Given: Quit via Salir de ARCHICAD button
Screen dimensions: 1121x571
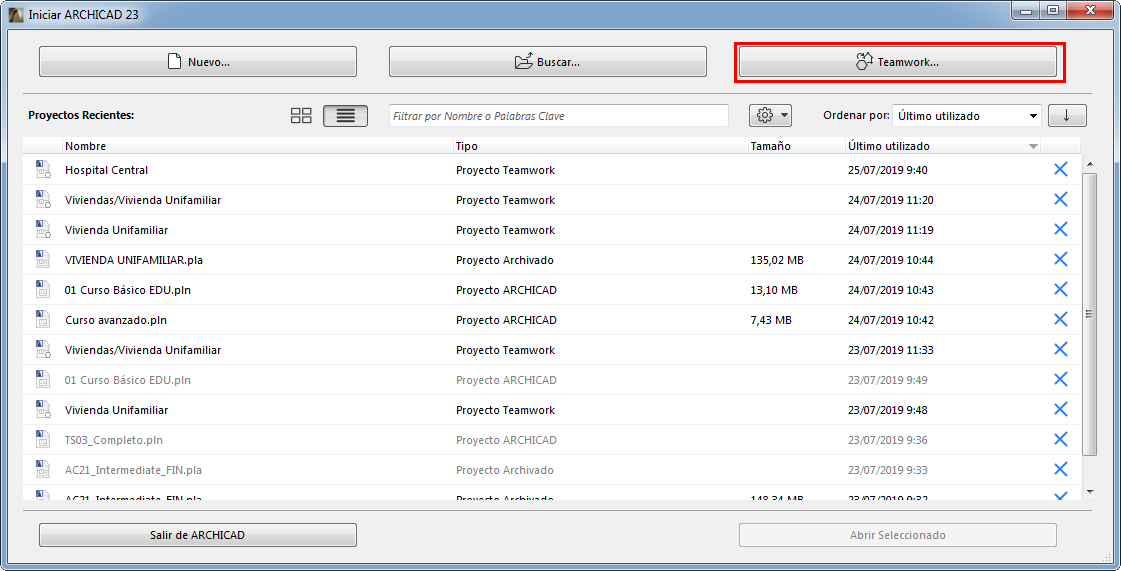Looking at the screenshot, I should [x=198, y=535].
